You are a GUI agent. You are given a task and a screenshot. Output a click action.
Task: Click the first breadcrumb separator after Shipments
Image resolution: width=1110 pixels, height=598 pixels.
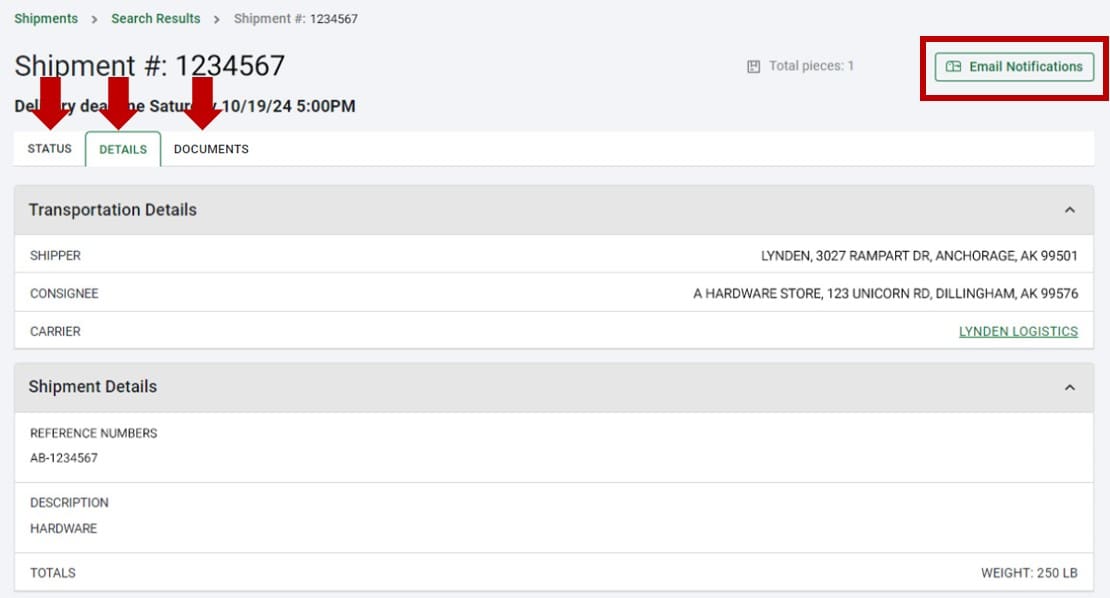point(94,19)
